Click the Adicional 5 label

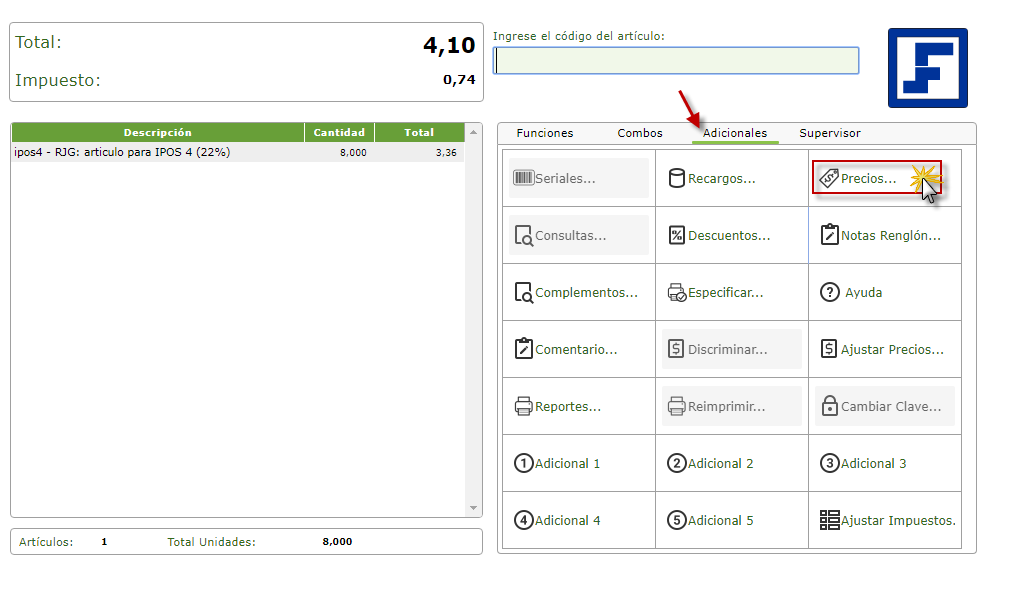(720, 521)
